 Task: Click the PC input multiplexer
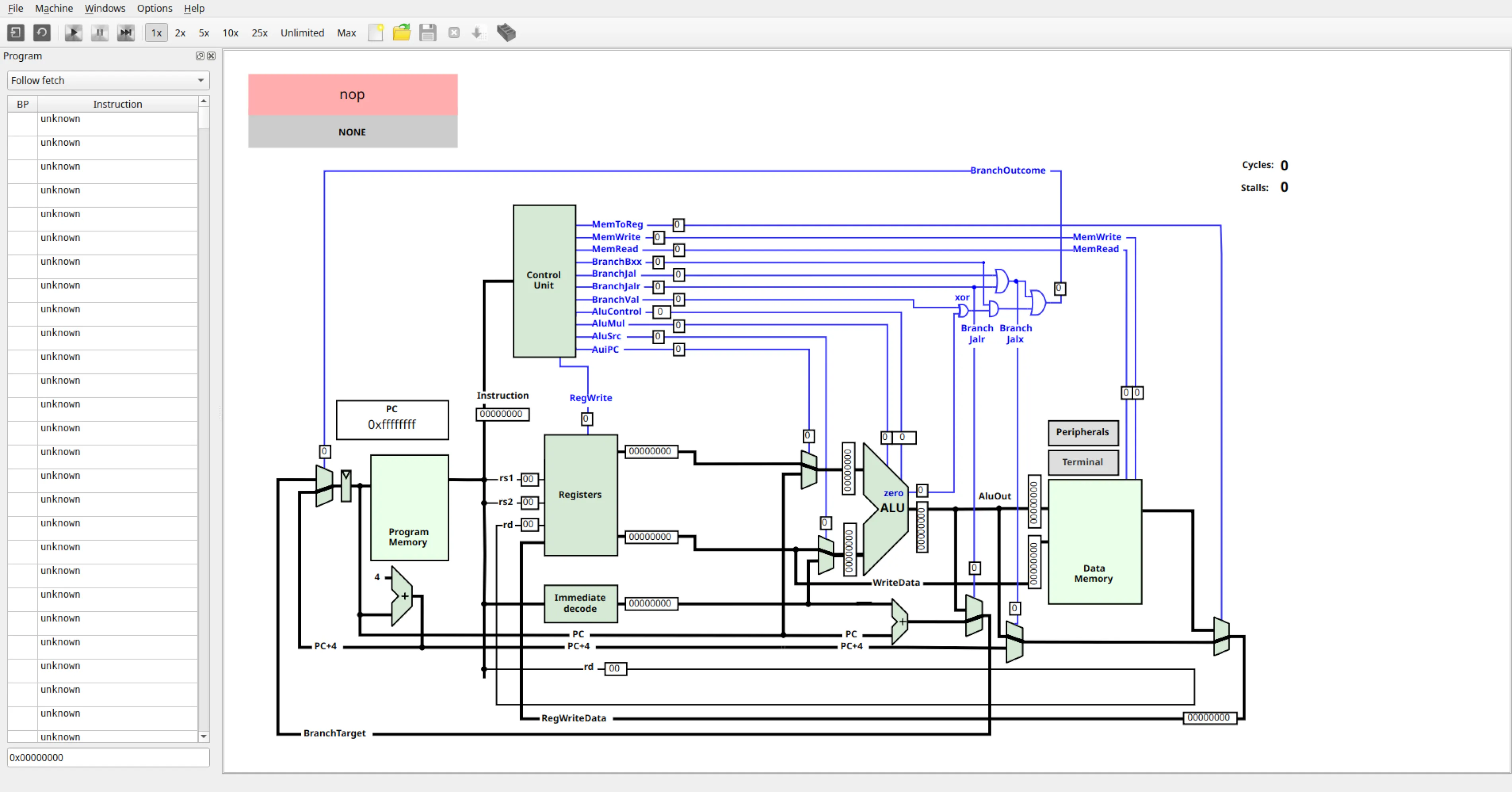point(324,486)
